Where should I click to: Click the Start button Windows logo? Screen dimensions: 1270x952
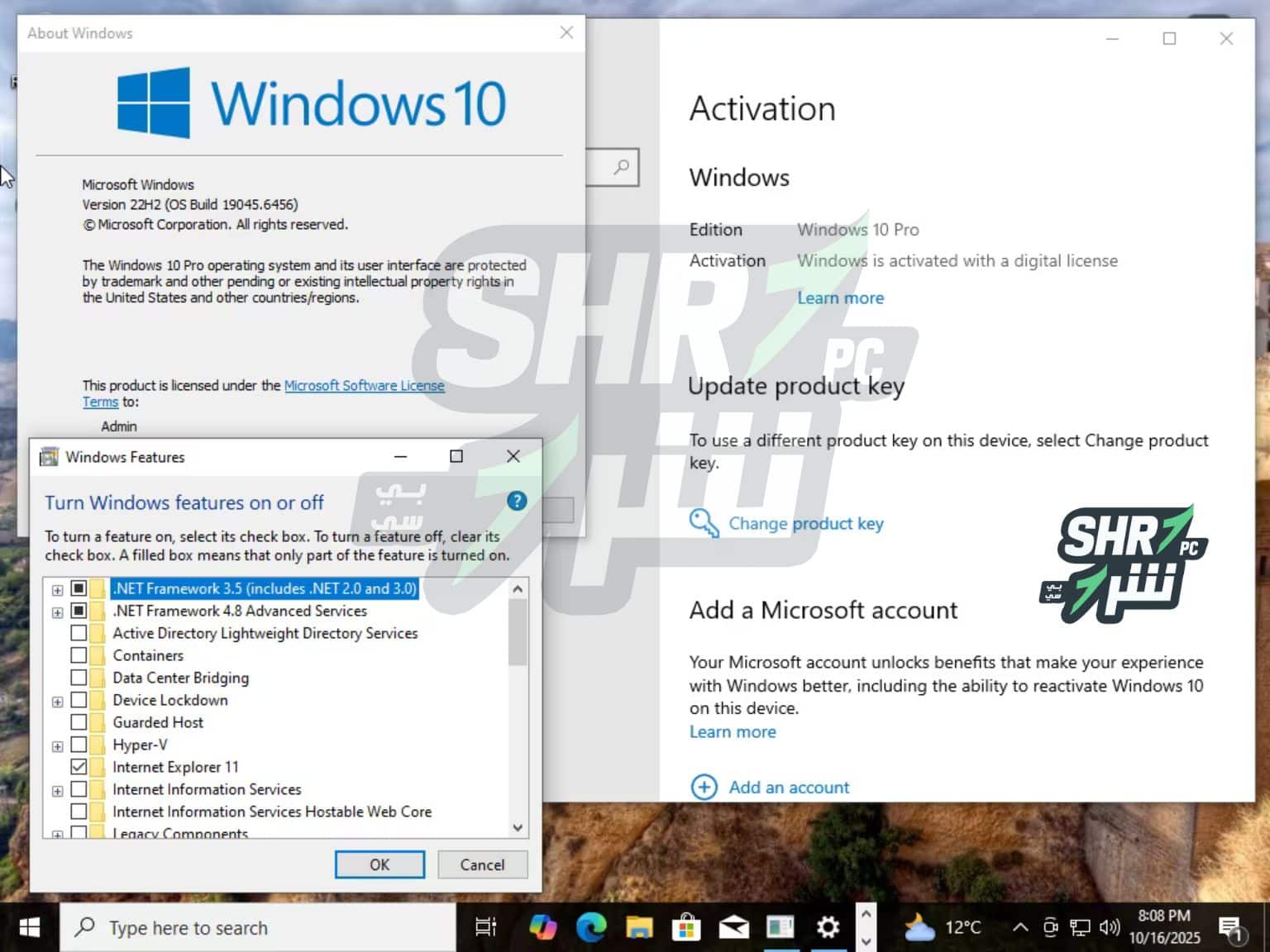click(x=30, y=927)
